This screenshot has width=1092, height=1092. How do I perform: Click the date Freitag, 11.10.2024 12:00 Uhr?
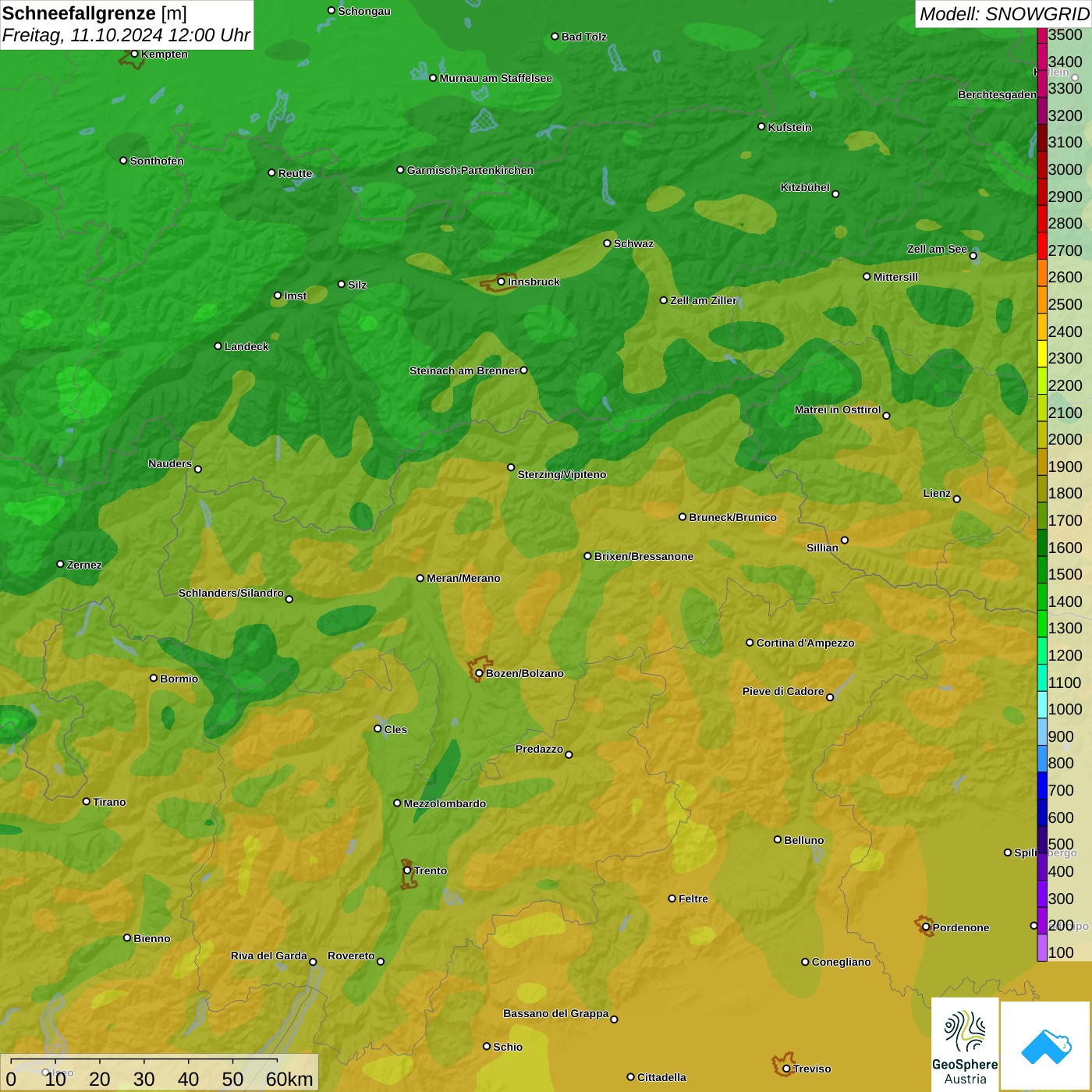point(126,35)
